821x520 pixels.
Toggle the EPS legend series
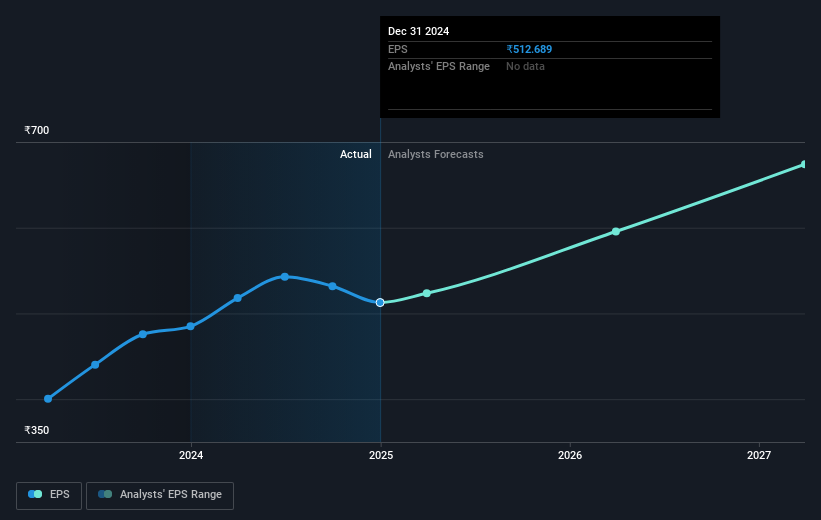tap(49, 495)
